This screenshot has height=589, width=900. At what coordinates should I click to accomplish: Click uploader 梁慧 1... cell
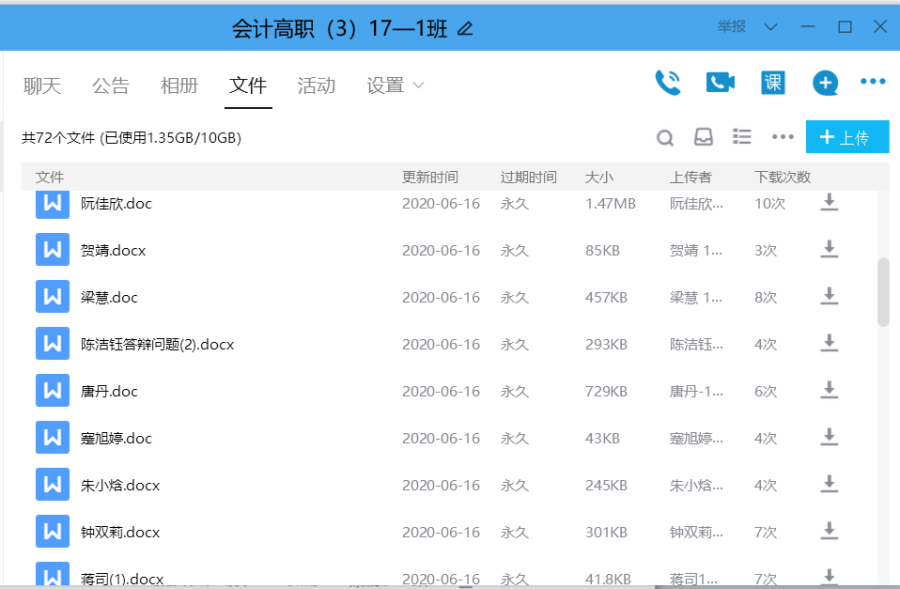tap(696, 297)
